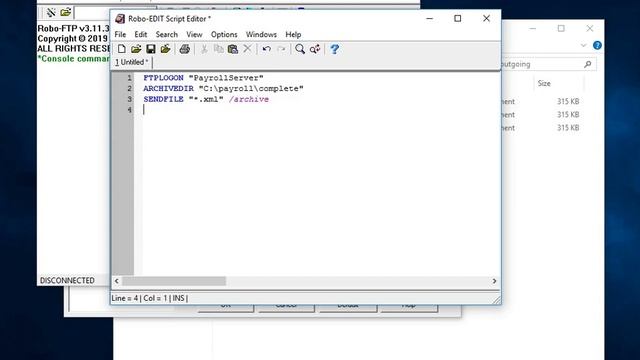Click the SENDFILE command on line 3
Image resolution: width=640 pixels, height=360 pixels.
tap(163, 99)
